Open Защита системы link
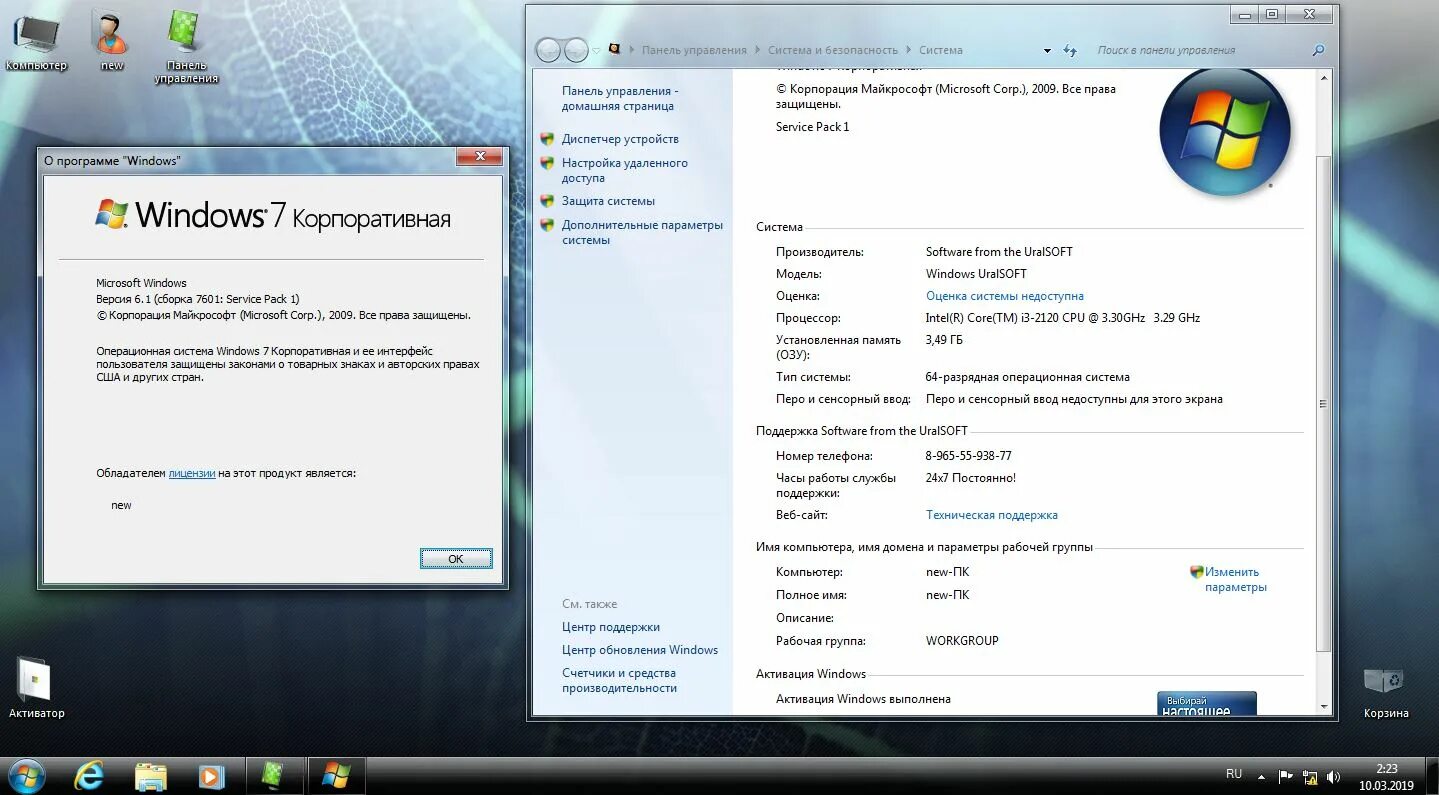Screen dimensions: 1439x795 click(x=608, y=201)
